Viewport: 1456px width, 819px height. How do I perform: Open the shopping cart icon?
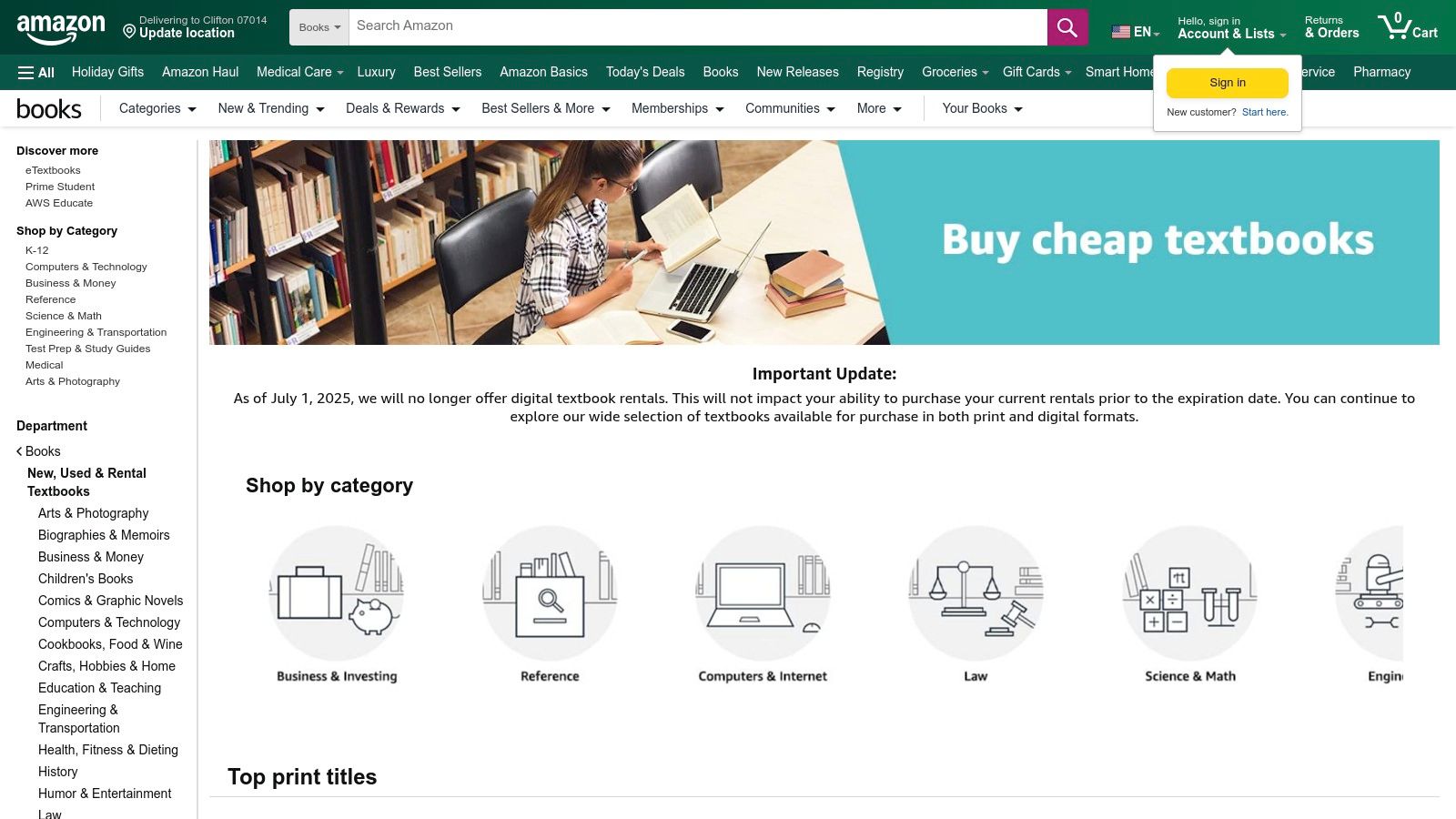click(x=1407, y=27)
